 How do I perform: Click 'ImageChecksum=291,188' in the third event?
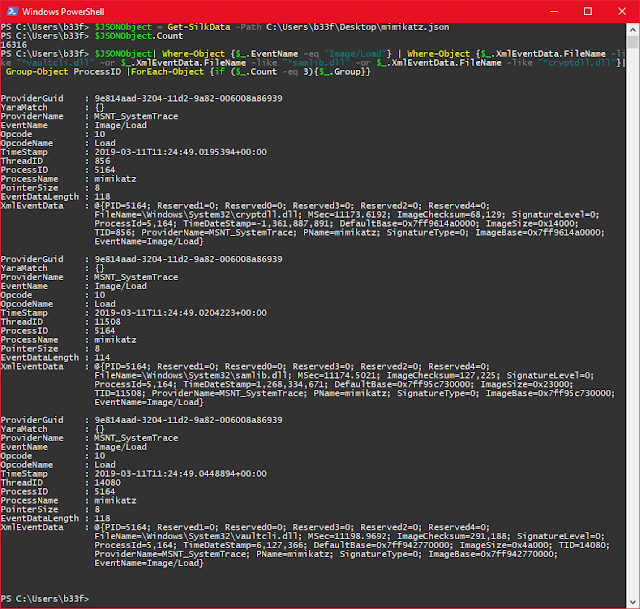pyautogui.click(x=454, y=536)
